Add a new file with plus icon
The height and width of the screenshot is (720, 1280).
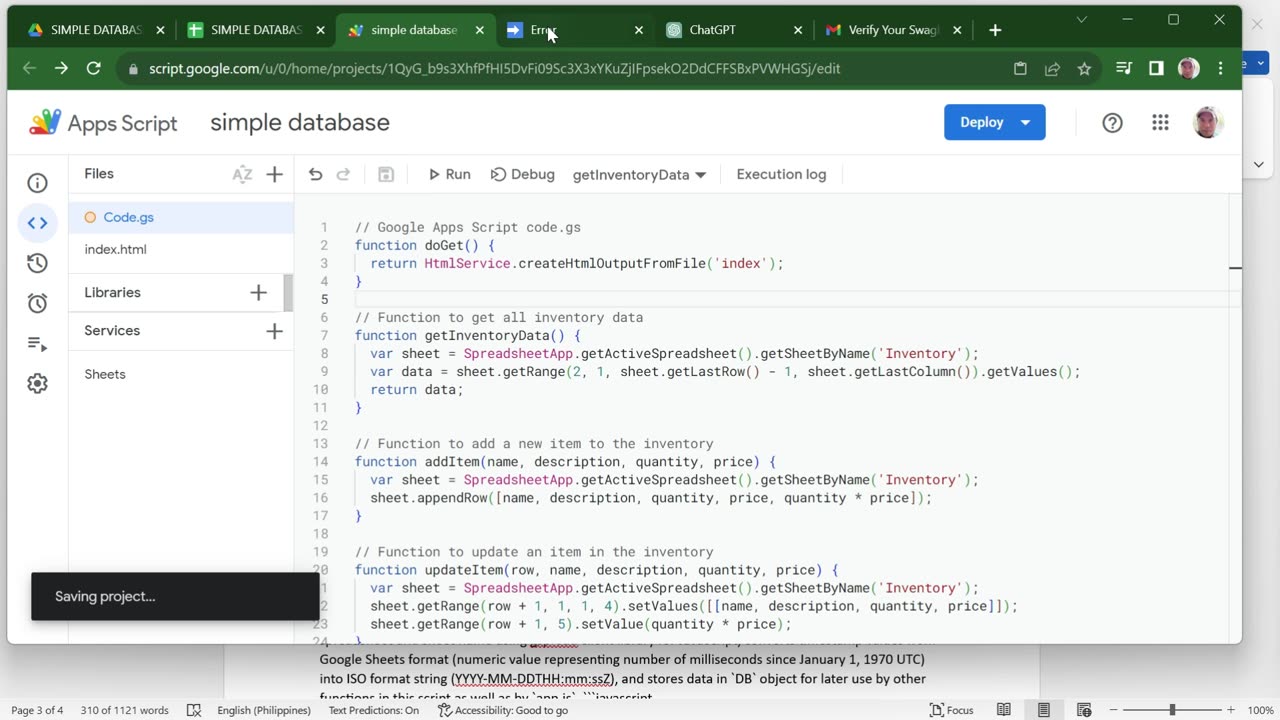(x=274, y=174)
